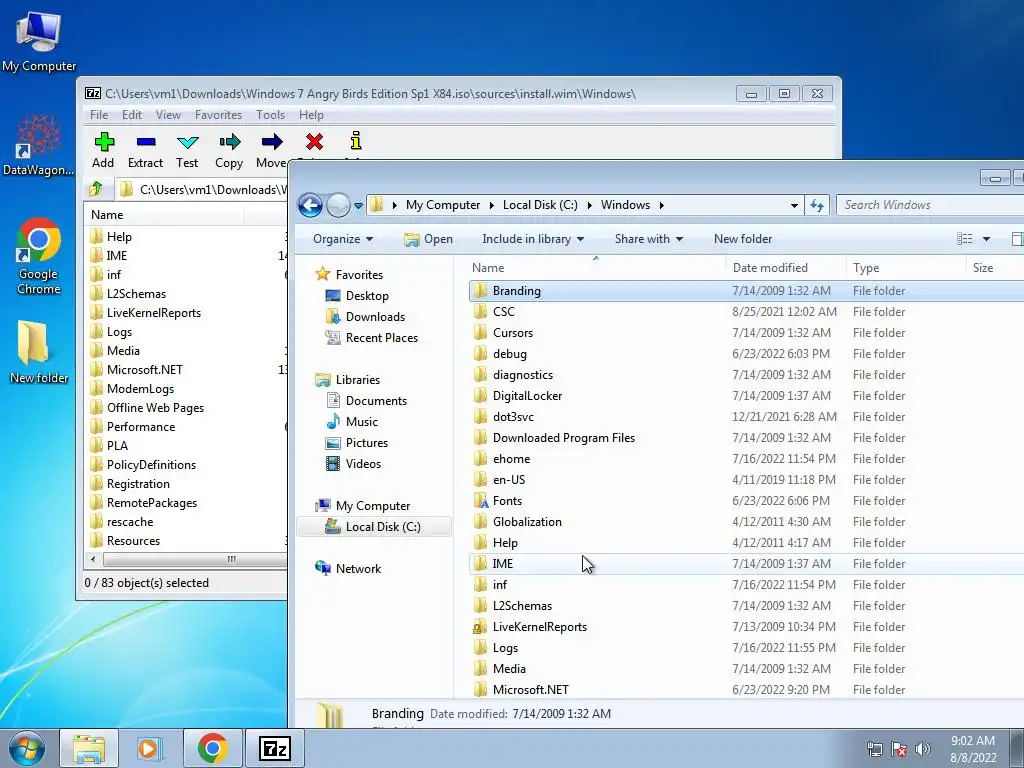Click the volume speaker tray icon

tap(923, 749)
